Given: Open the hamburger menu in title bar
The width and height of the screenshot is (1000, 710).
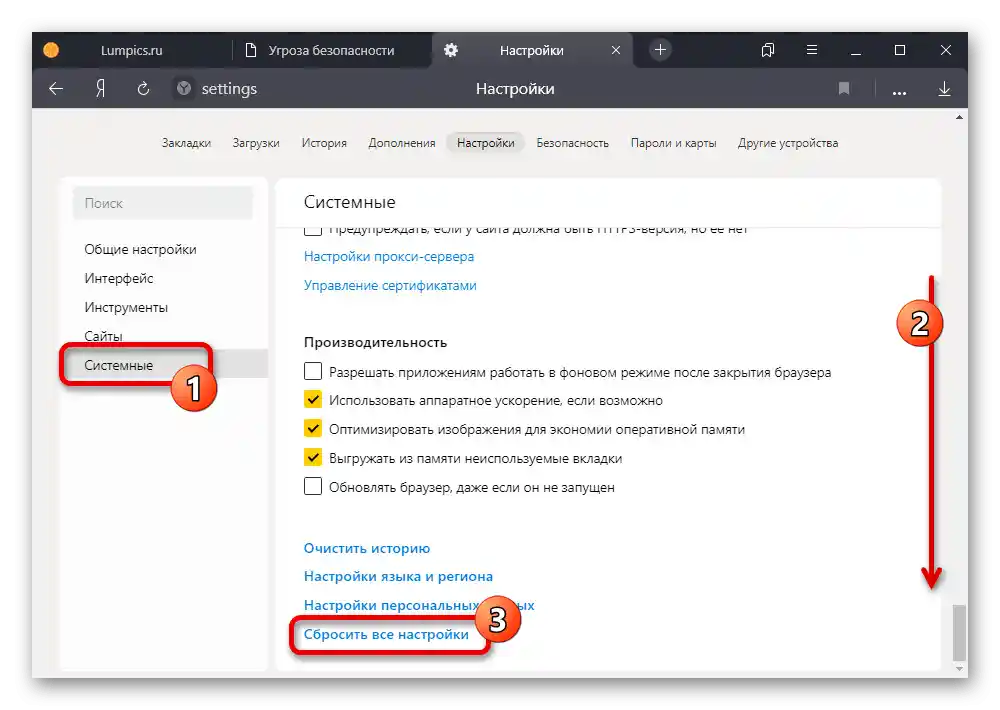Looking at the screenshot, I should click(x=812, y=50).
